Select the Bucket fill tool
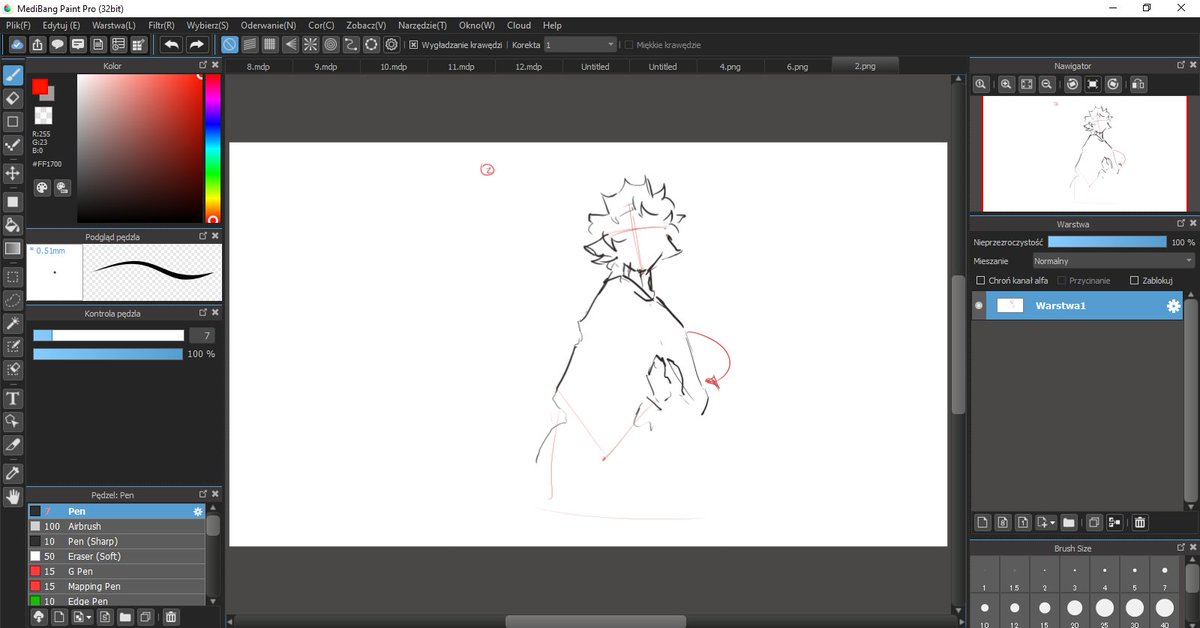 click(x=13, y=224)
